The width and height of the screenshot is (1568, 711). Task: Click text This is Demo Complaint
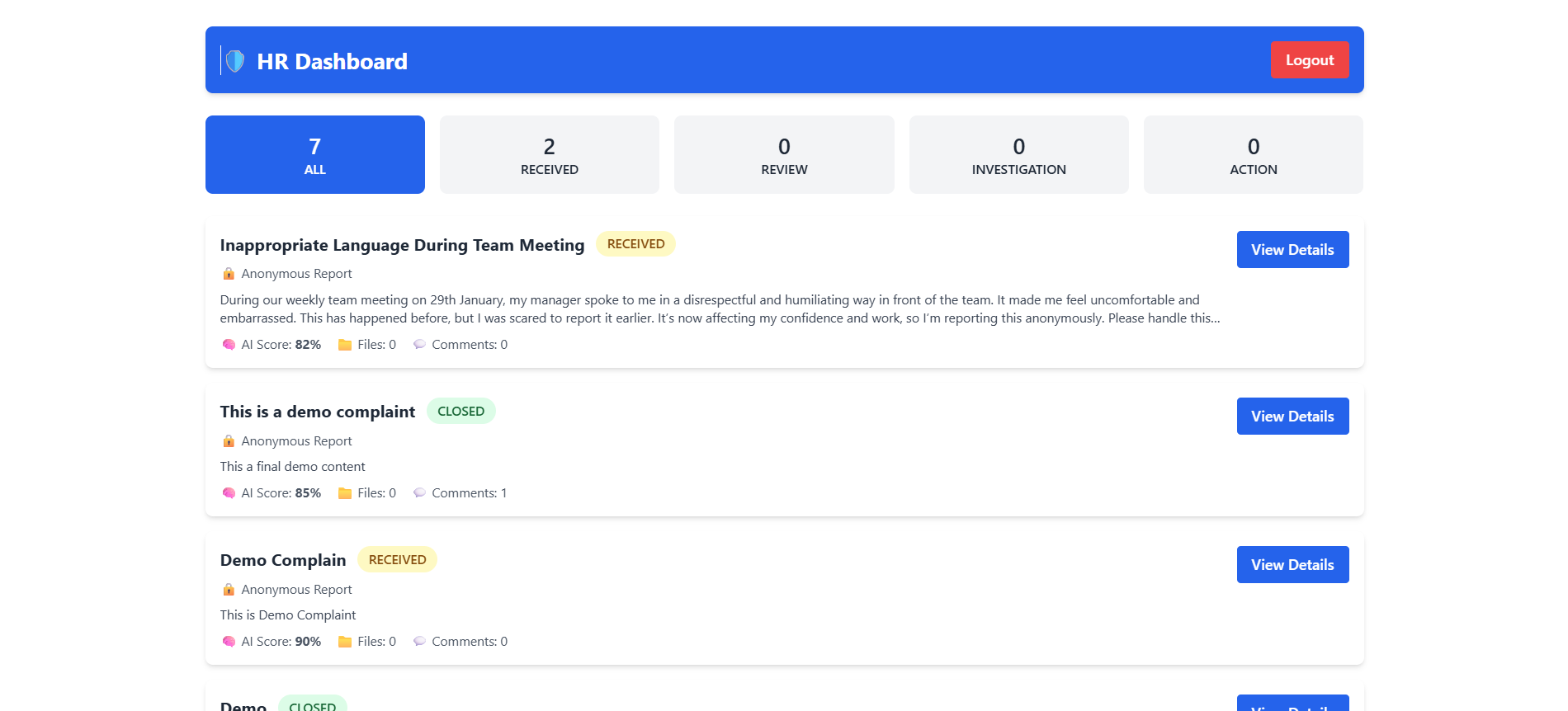288,615
